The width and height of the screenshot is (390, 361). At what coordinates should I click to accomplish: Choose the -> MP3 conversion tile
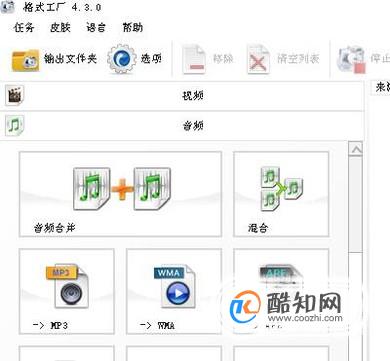tap(67, 291)
